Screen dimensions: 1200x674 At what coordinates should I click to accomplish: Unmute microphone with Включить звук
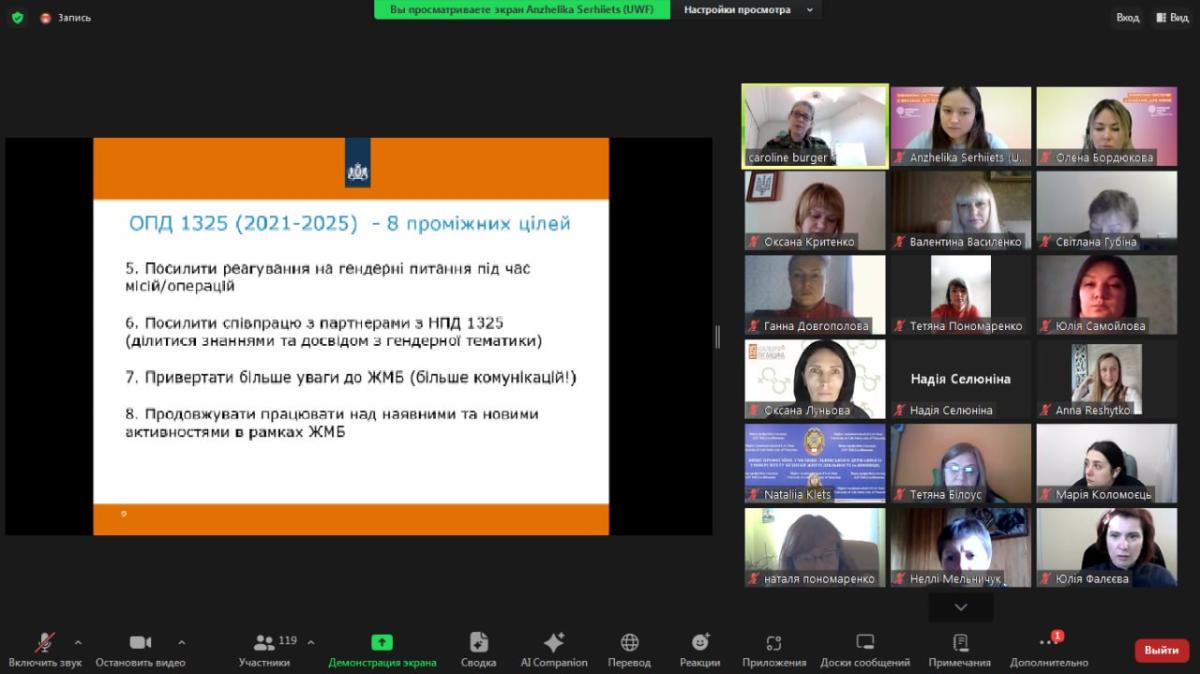[45, 650]
